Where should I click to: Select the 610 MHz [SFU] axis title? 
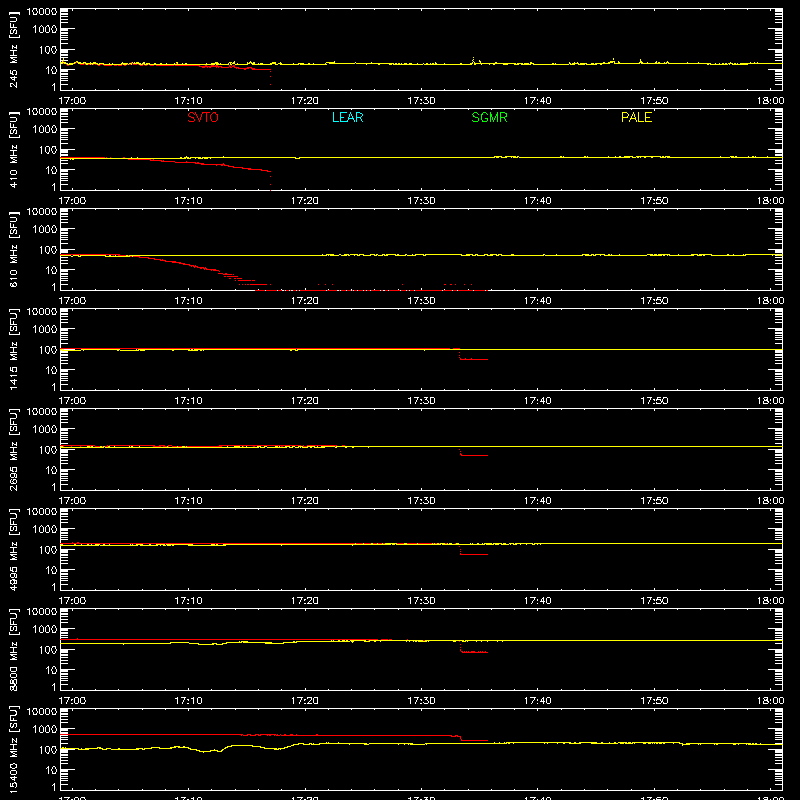tap(13, 249)
